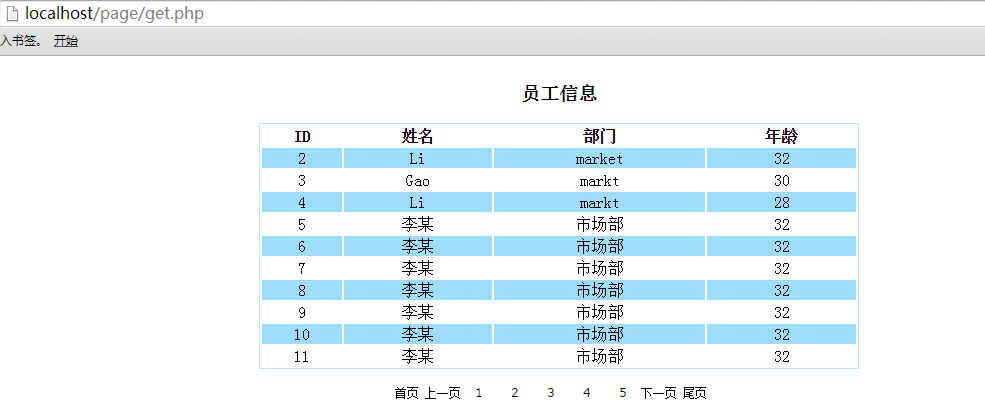Click ID cell 11

[302, 356]
